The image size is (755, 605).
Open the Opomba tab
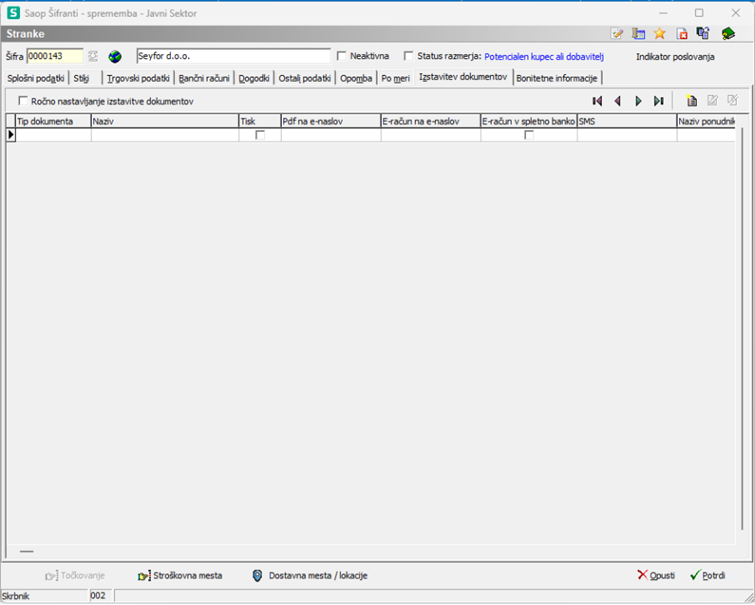click(x=356, y=78)
